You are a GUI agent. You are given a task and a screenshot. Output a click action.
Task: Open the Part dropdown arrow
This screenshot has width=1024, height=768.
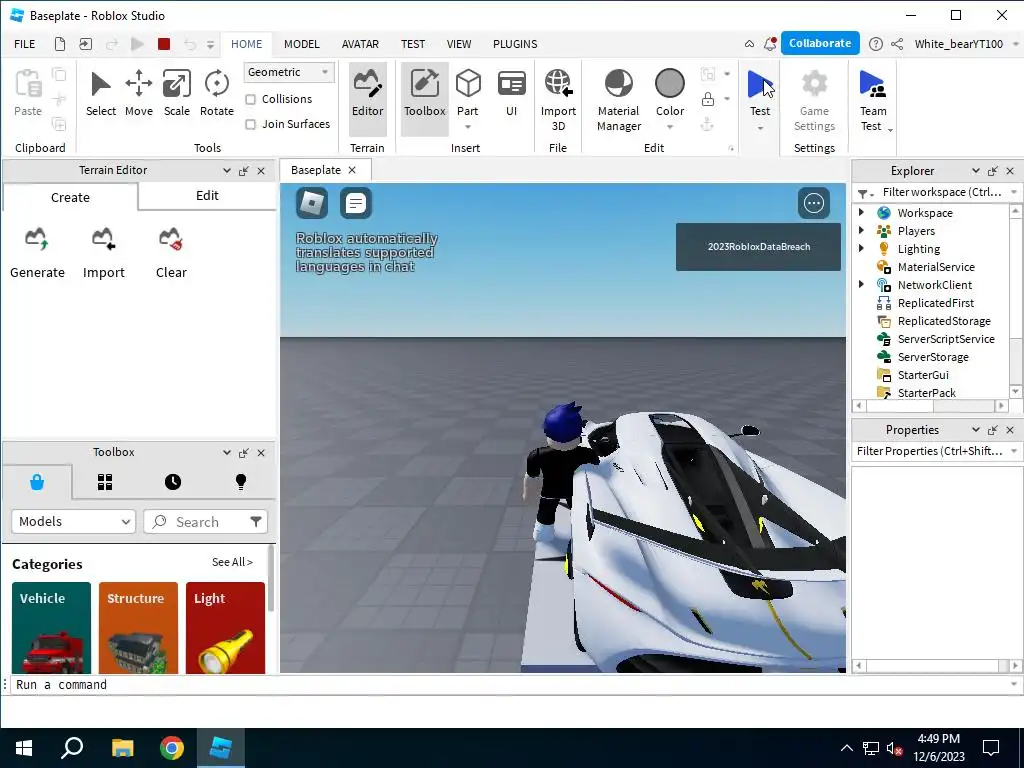click(x=468, y=127)
